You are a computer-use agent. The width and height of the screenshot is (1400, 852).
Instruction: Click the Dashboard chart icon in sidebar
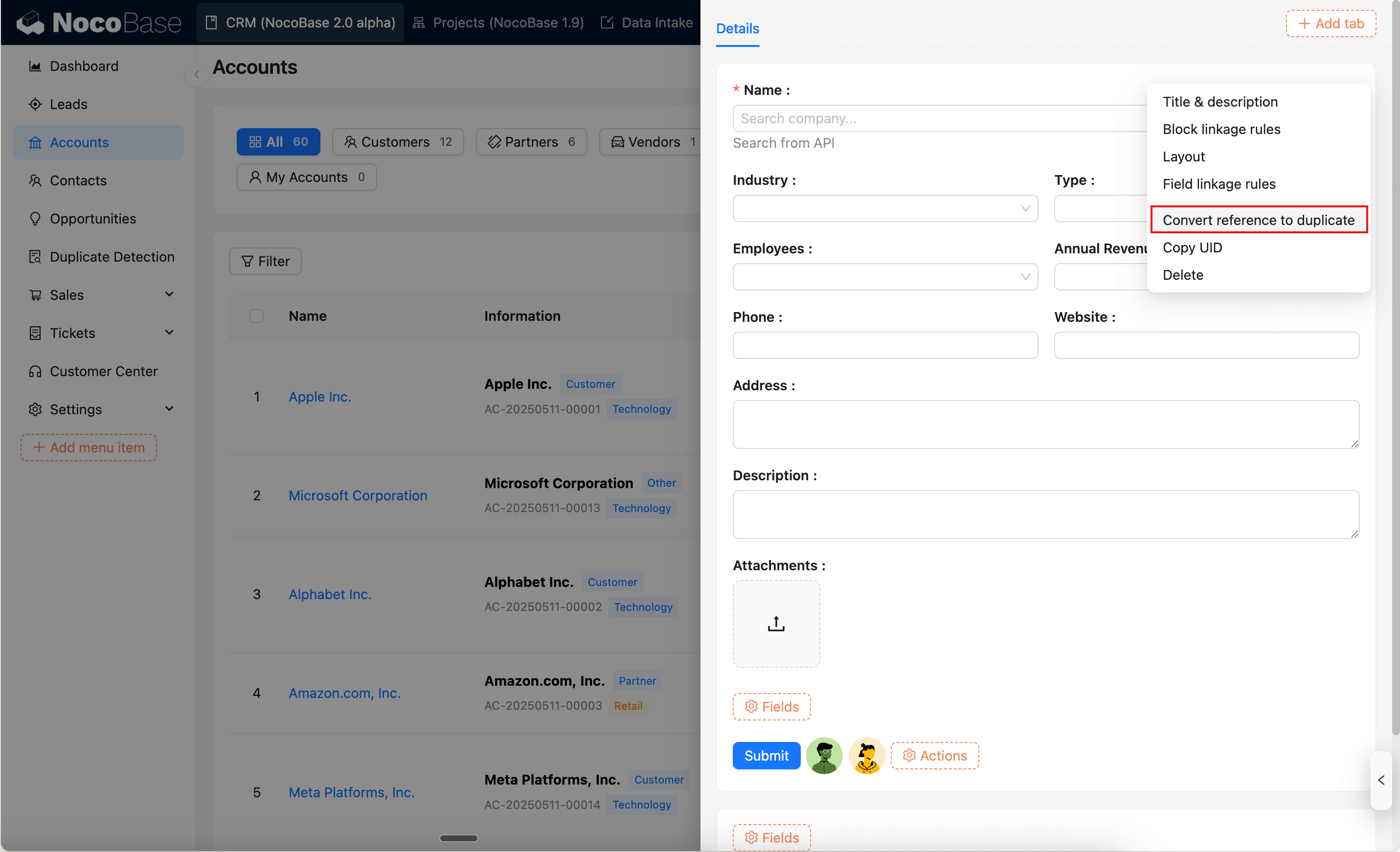click(35, 67)
